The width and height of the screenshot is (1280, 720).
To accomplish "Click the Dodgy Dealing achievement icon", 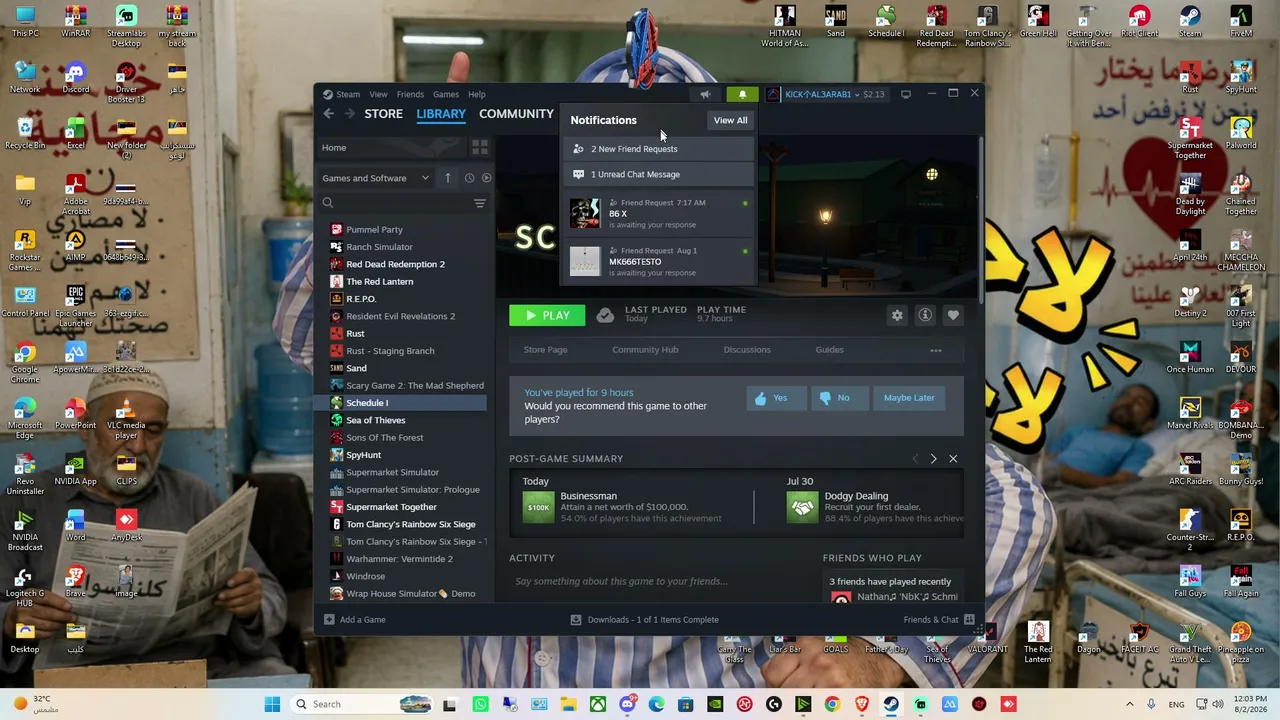I will tap(802, 507).
